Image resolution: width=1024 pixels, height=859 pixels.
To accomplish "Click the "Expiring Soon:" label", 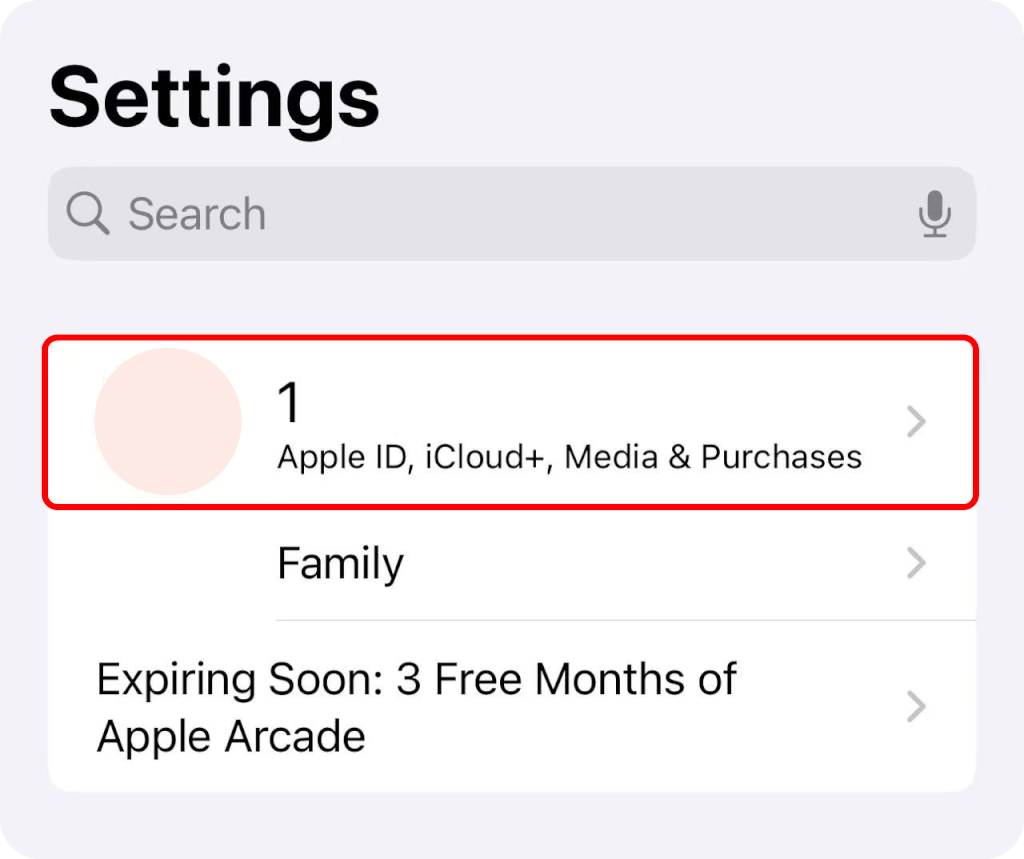I will [240, 680].
